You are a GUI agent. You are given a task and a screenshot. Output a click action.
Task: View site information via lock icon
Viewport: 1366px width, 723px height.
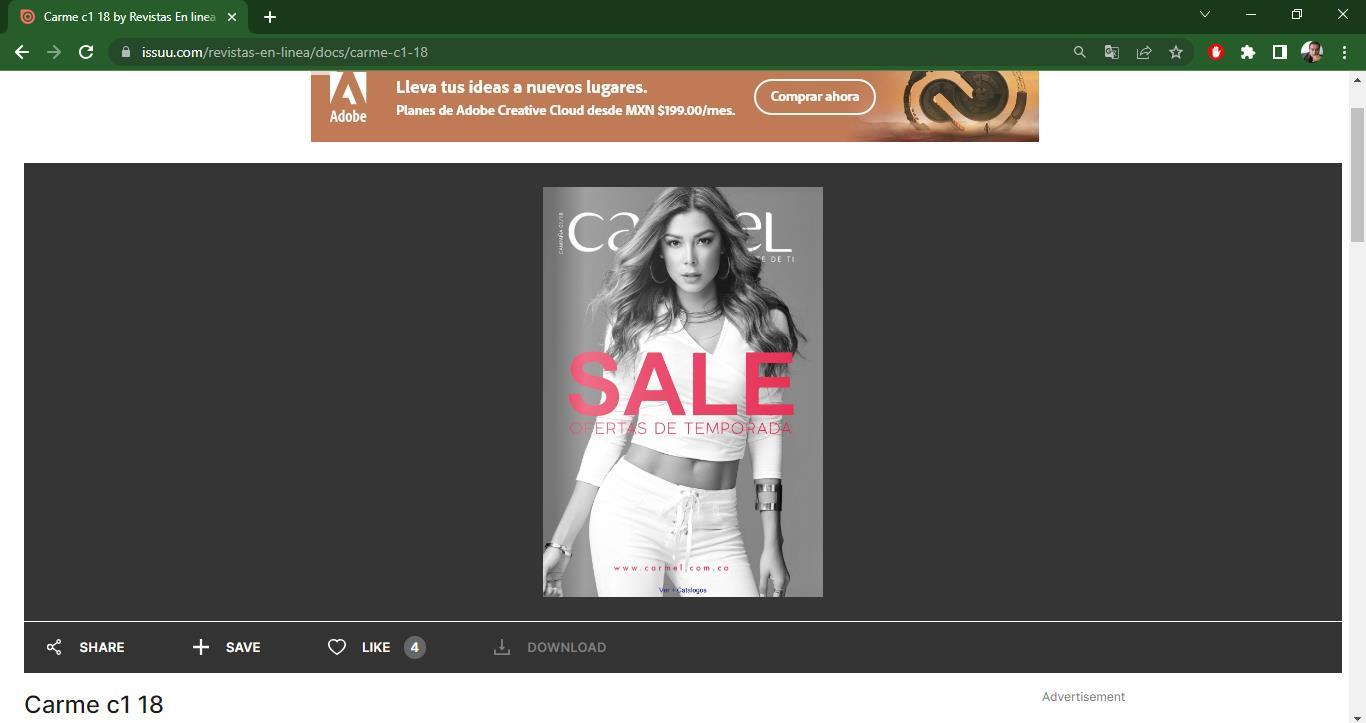click(125, 52)
